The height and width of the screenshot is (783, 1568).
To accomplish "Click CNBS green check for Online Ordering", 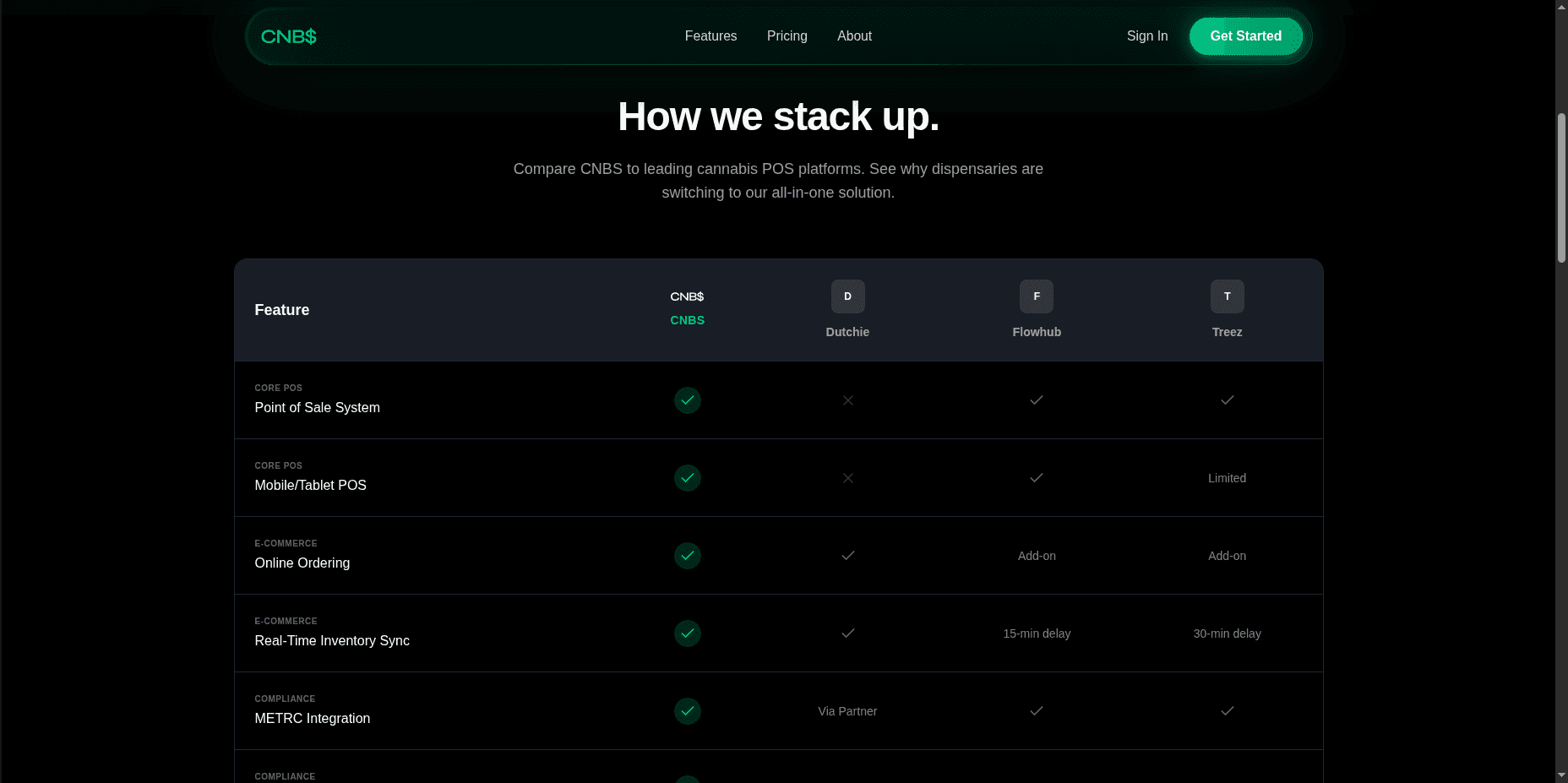I will point(687,556).
